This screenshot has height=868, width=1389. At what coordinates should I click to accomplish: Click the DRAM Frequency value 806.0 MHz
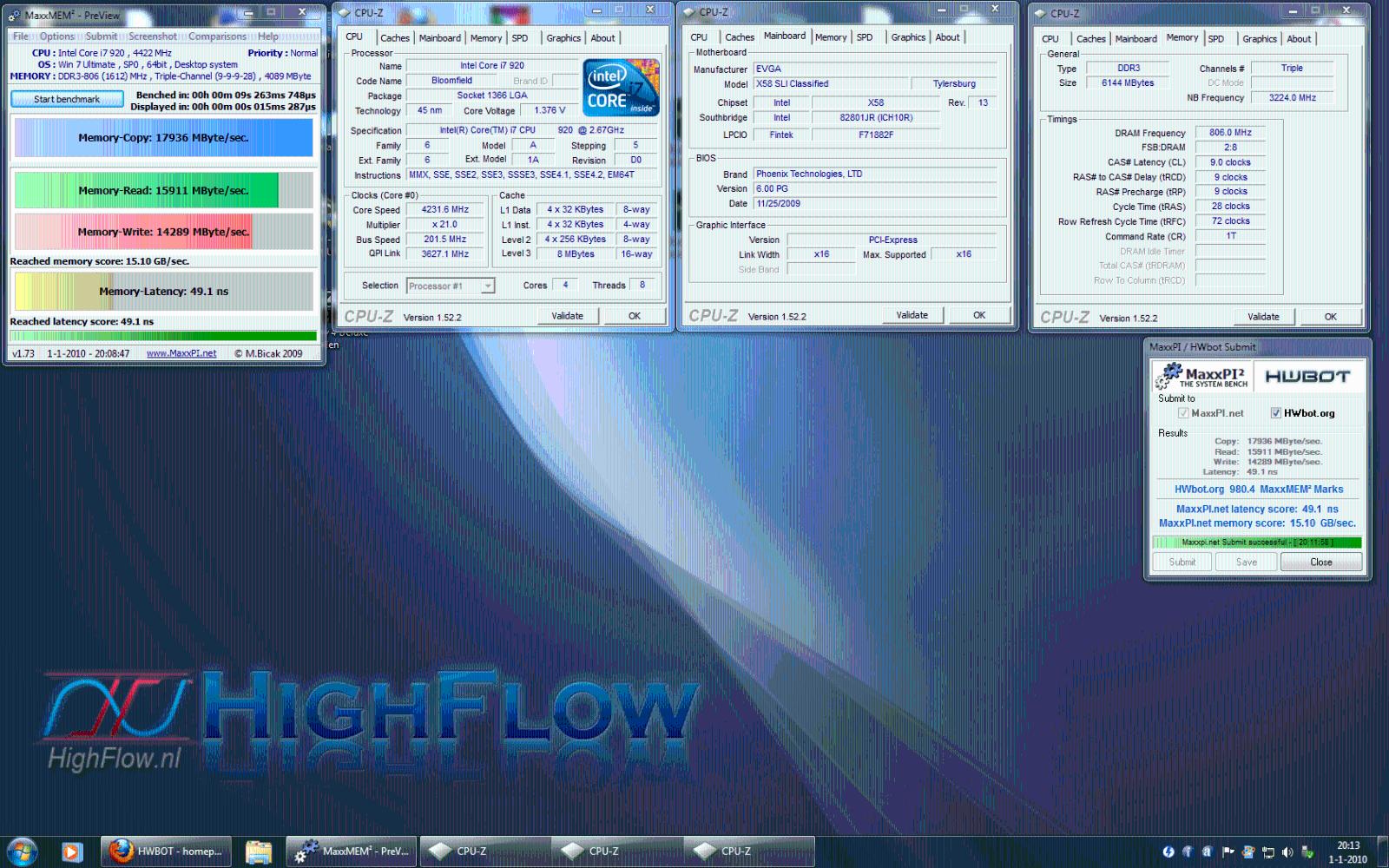(x=1230, y=133)
